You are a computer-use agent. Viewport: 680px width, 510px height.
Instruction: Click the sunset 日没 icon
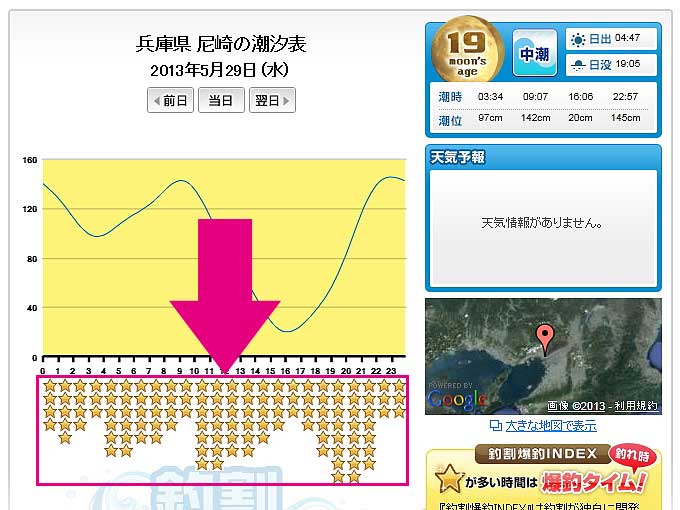(577, 65)
